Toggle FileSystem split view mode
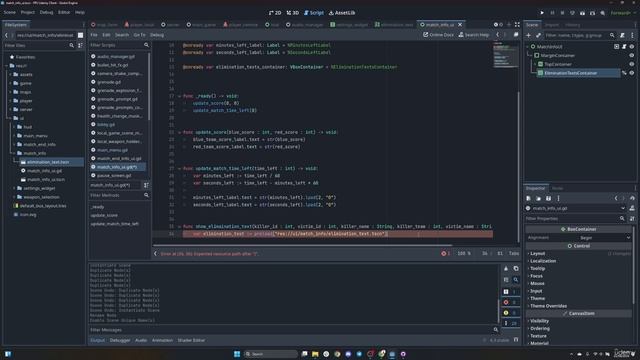640x360 pixels. 80,36
